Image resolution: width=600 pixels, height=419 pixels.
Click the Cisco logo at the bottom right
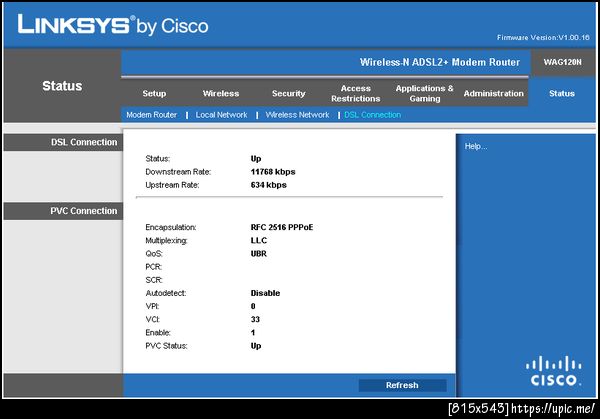click(554, 371)
